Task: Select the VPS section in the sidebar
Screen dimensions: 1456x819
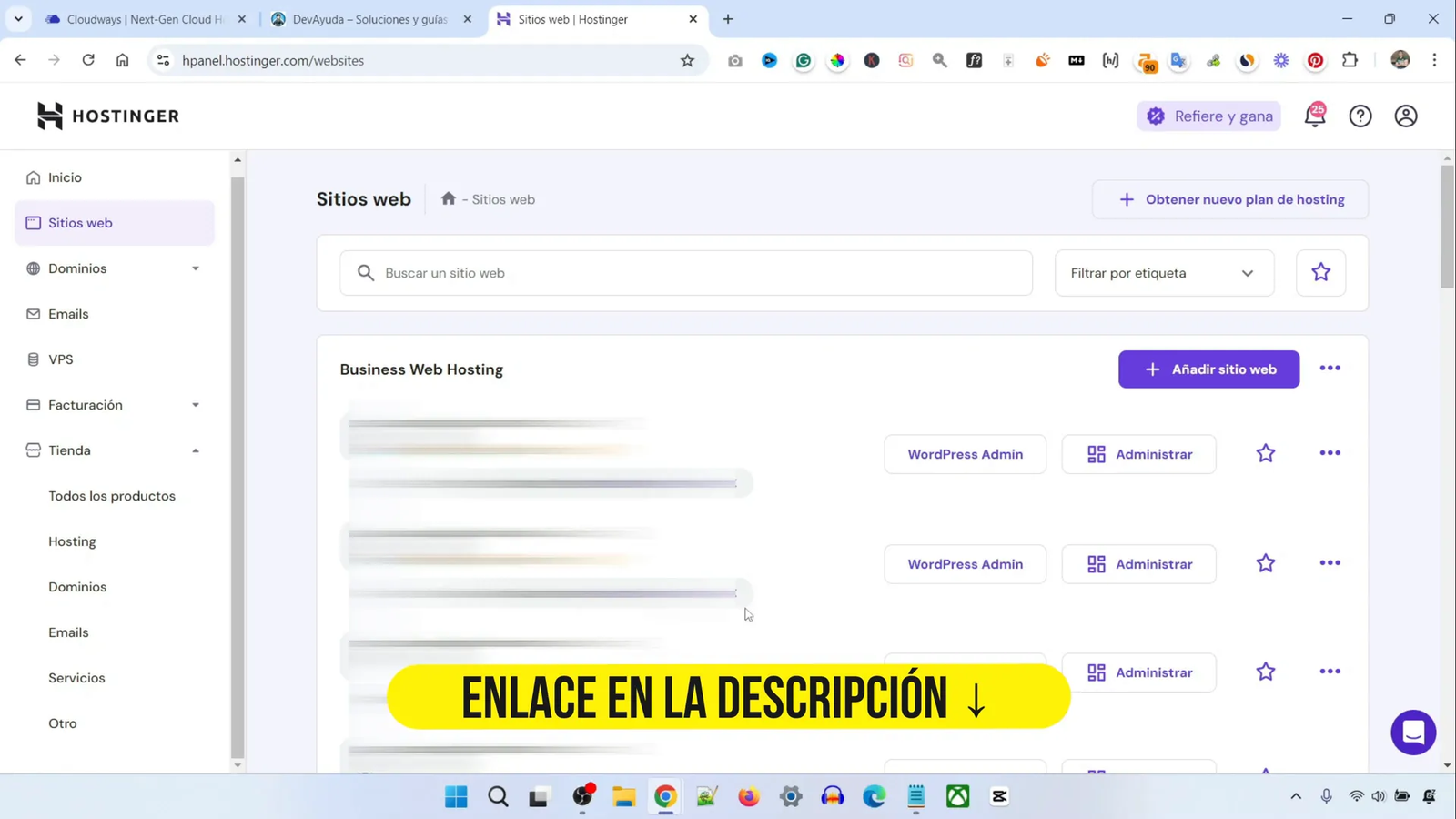Action: (x=61, y=359)
